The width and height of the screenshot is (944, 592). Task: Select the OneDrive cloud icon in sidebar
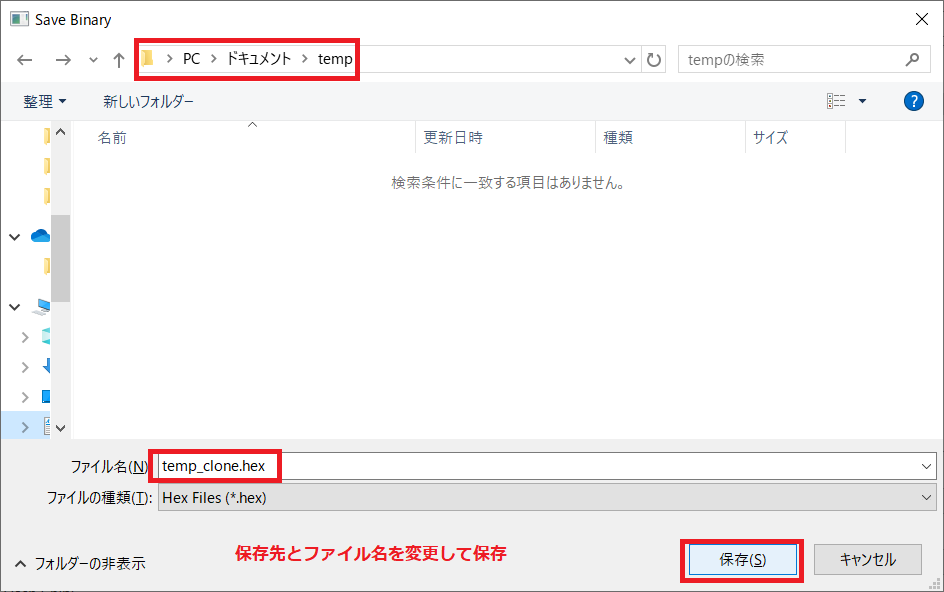(41, 236)
